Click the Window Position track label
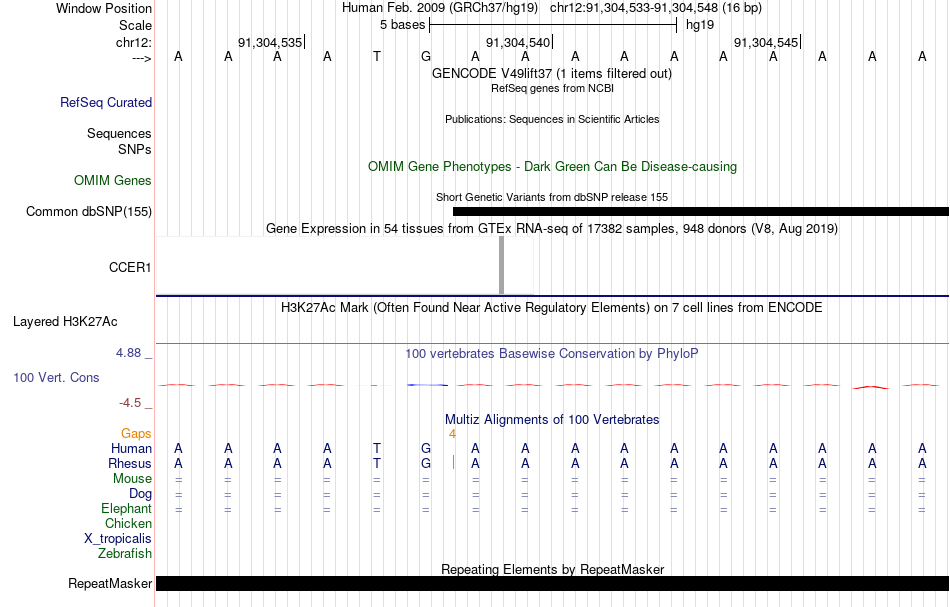The width and height of the screenshot is (950, 607). 104,8
